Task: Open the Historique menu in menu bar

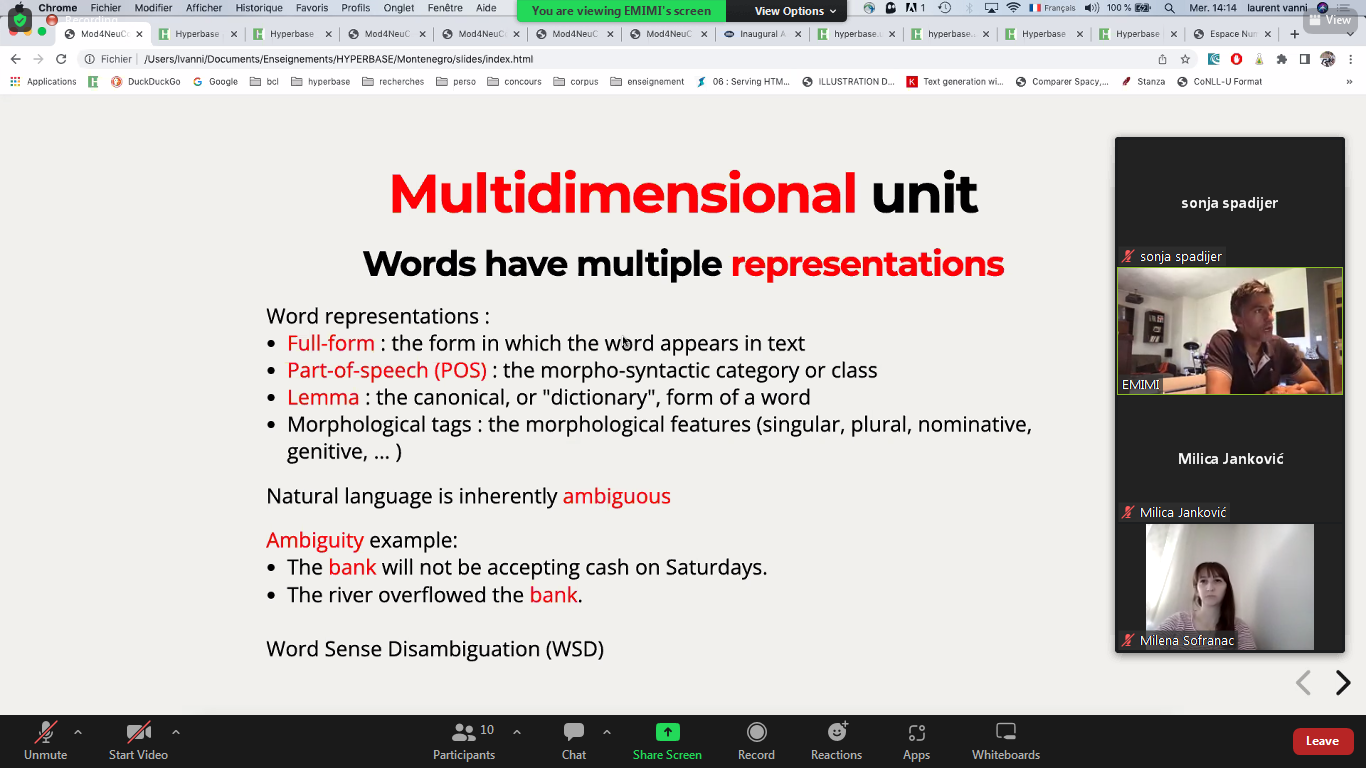Action: tap(259, 8)
